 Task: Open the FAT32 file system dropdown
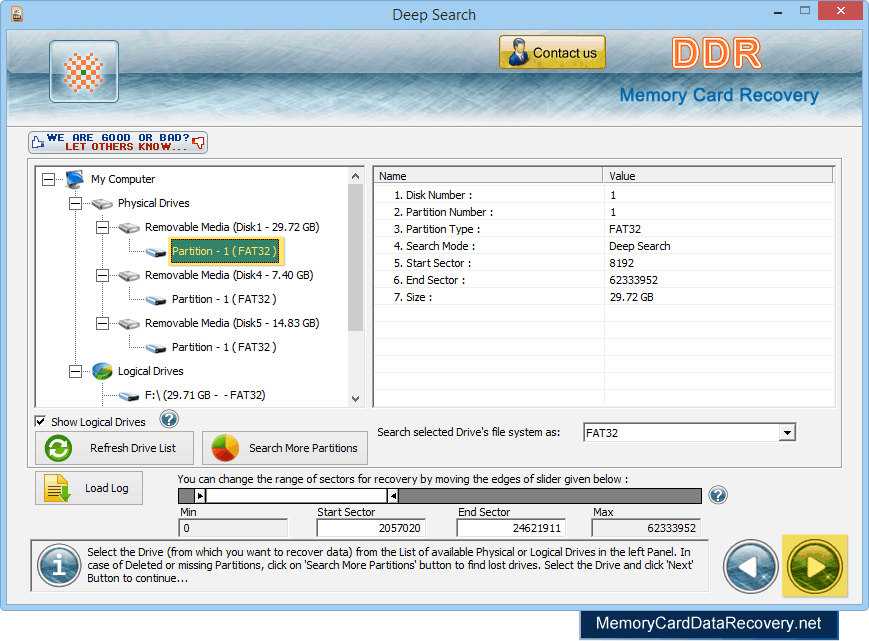[787, 433]
